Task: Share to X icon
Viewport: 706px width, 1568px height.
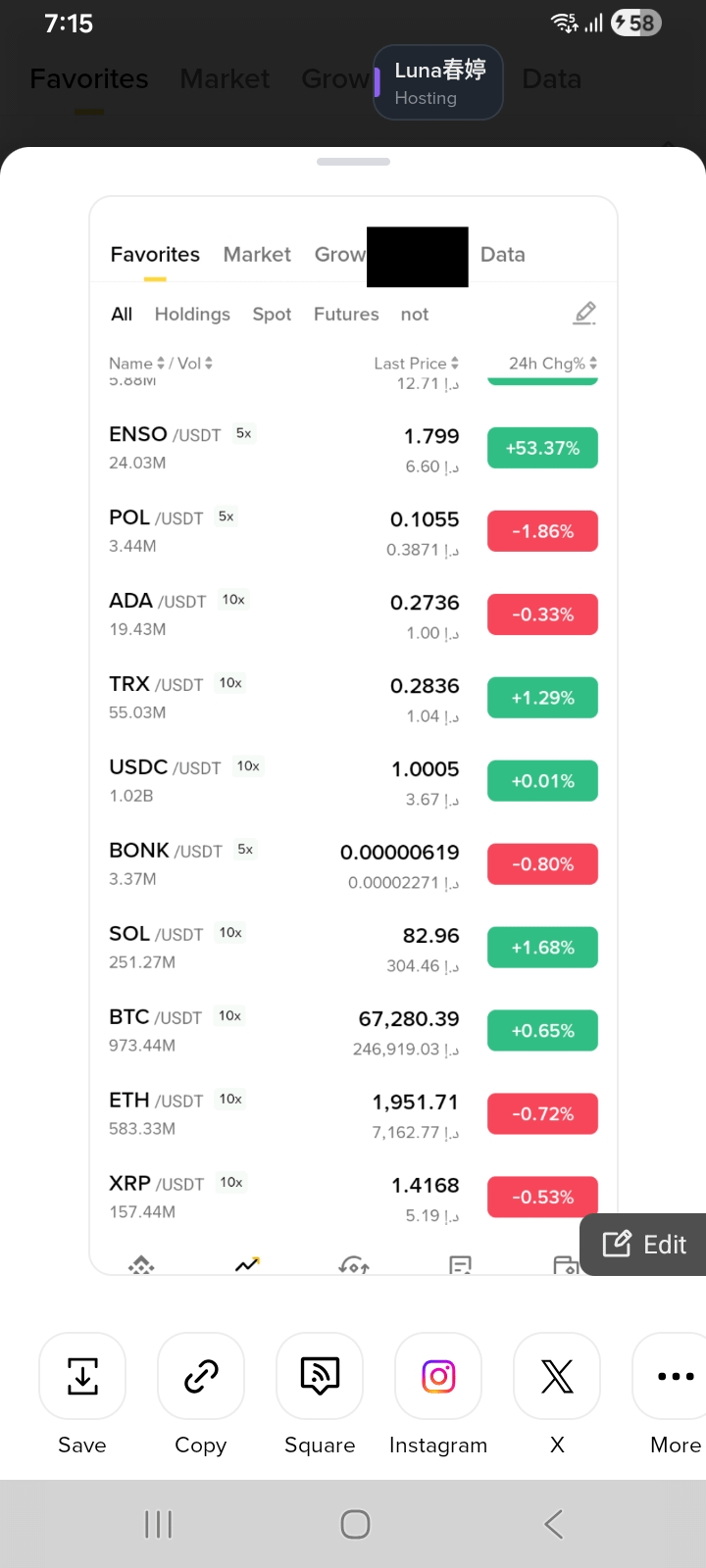Action: pyautogui.click(x=557, y=1376)
